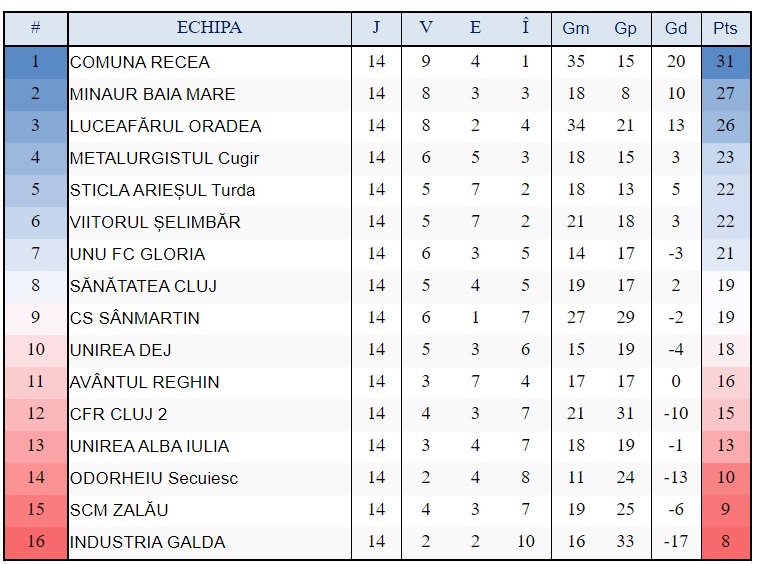Click the # rank column header
Screen dimensions: 758x564
coord(35,28)
